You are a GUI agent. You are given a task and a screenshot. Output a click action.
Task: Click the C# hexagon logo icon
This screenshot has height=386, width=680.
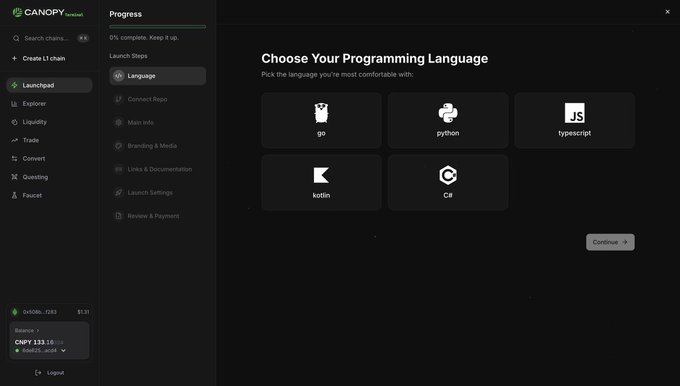(448, 175)
